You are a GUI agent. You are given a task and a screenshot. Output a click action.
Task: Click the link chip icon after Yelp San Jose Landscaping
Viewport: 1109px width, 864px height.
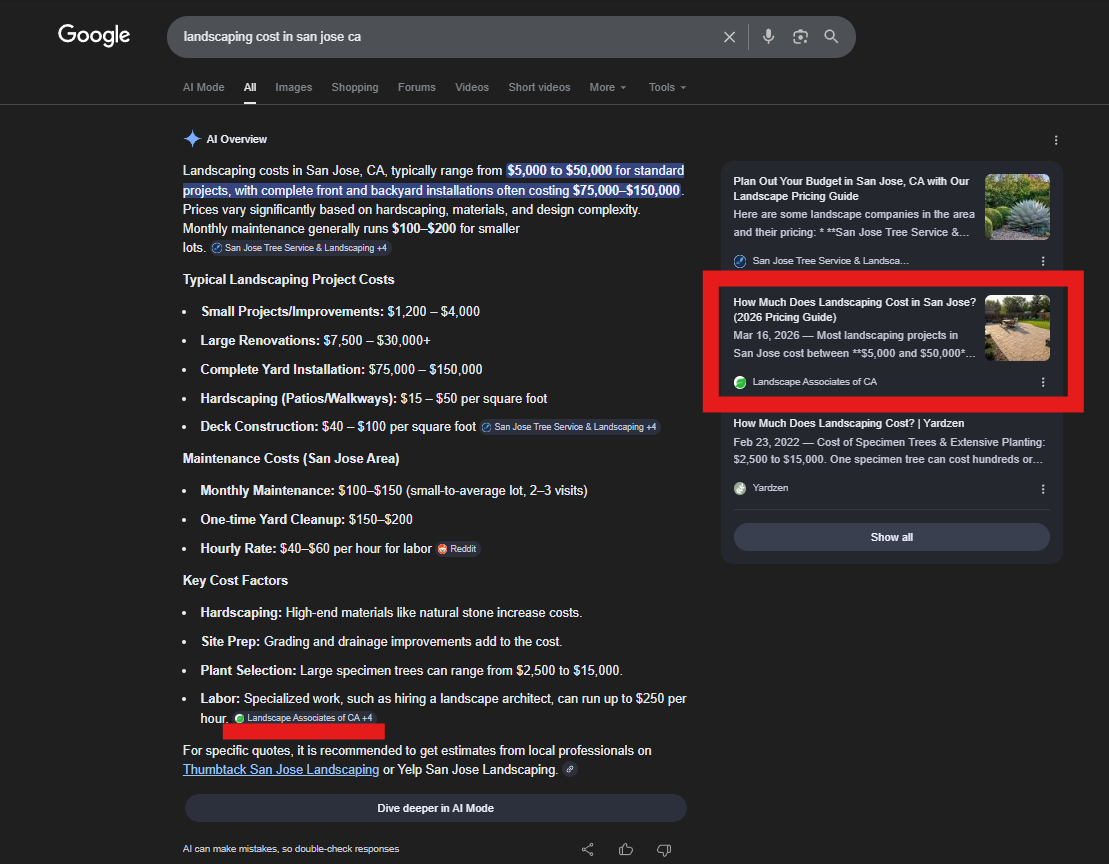[570, 769]
